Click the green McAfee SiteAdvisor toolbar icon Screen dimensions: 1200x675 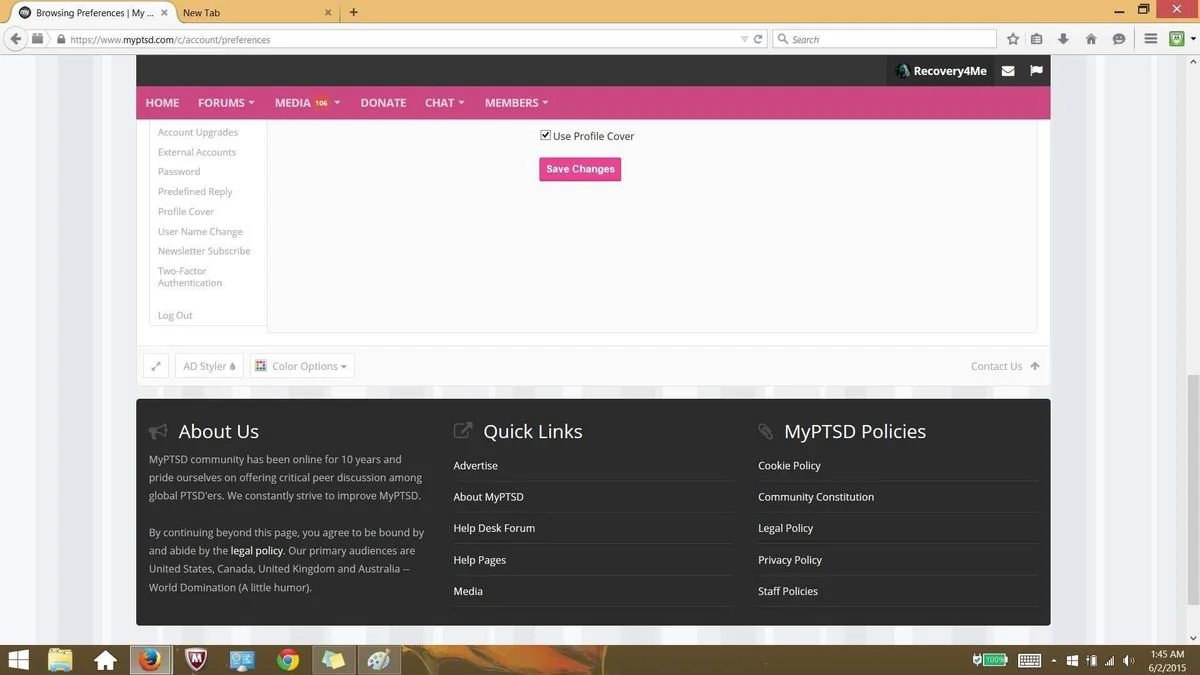point(1176,39)
